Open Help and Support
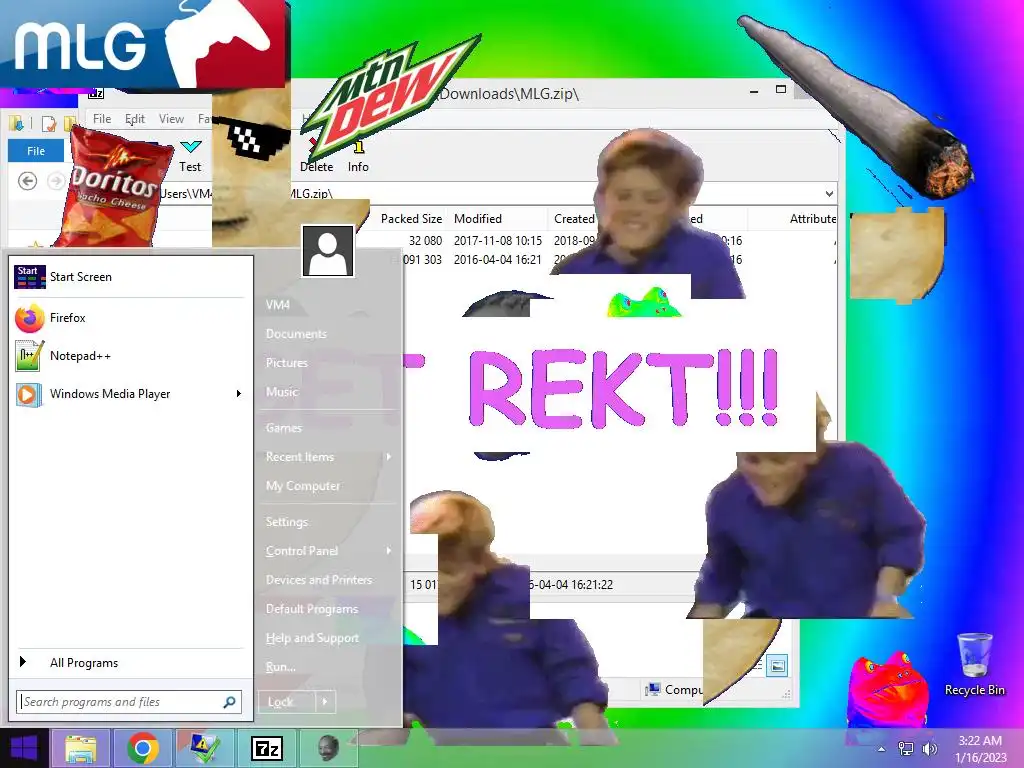 (x=312, y=638)
